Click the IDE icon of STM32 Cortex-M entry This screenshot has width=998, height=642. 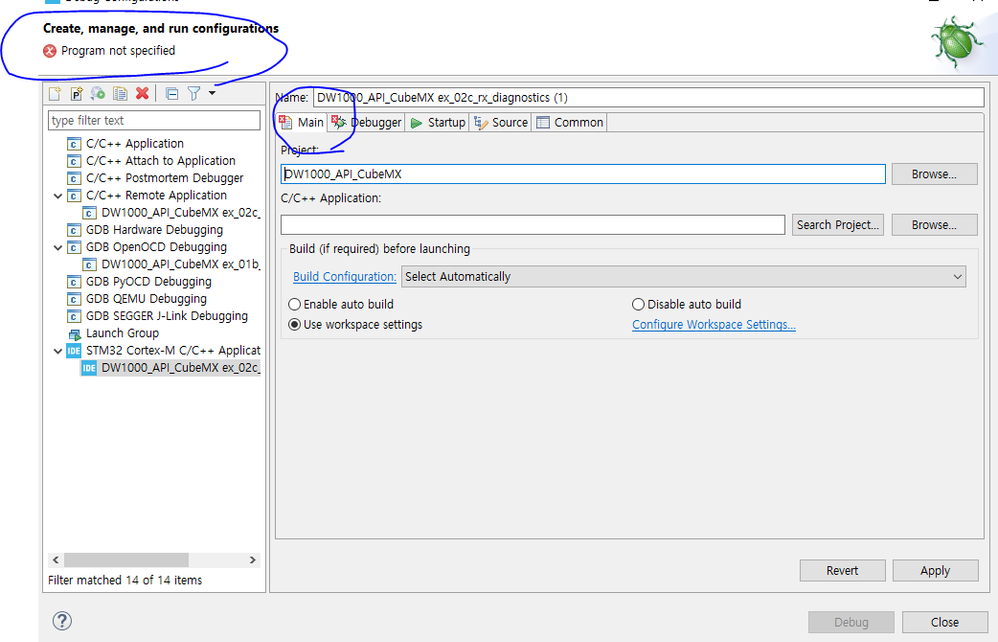coord(74,351)
